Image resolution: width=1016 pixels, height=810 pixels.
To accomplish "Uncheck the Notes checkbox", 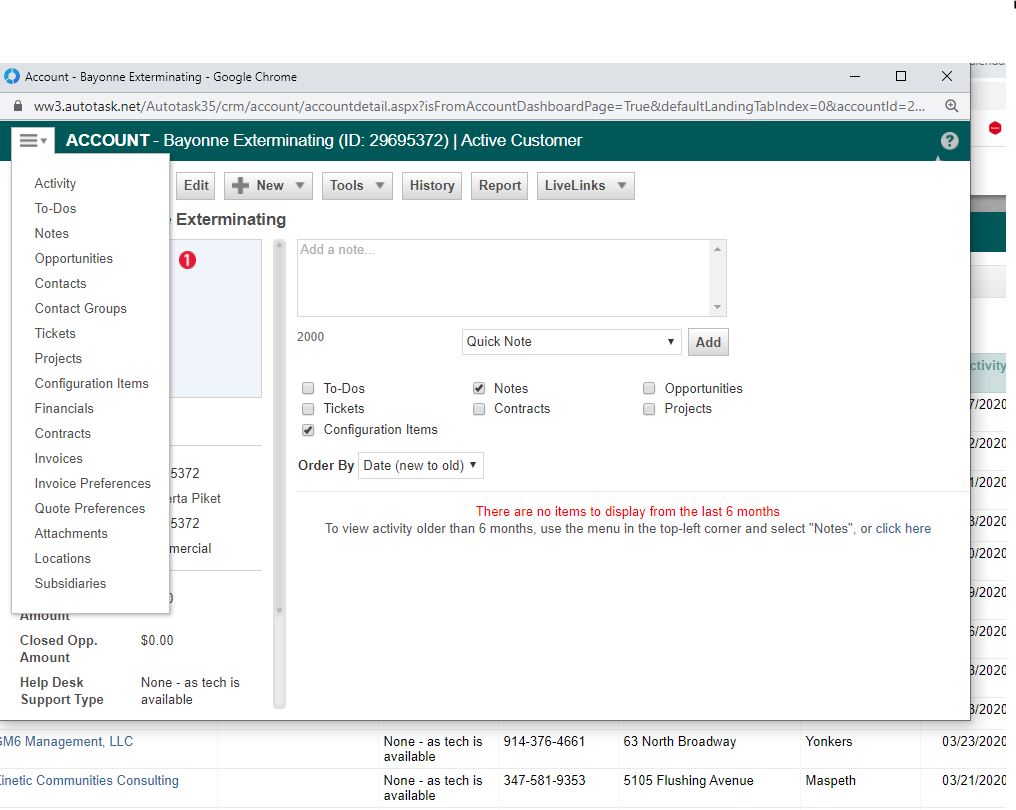I will [x=479, y=388].
